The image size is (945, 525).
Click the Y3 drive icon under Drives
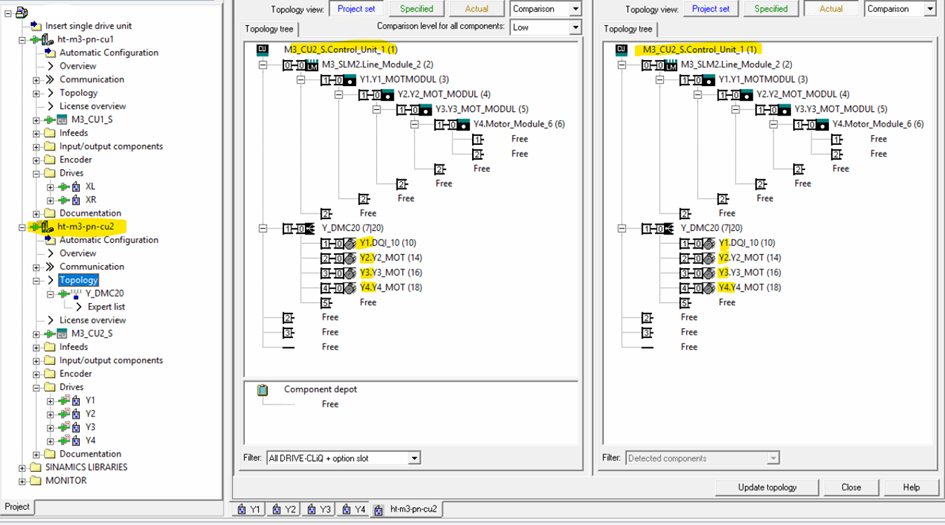click(73, 427)
